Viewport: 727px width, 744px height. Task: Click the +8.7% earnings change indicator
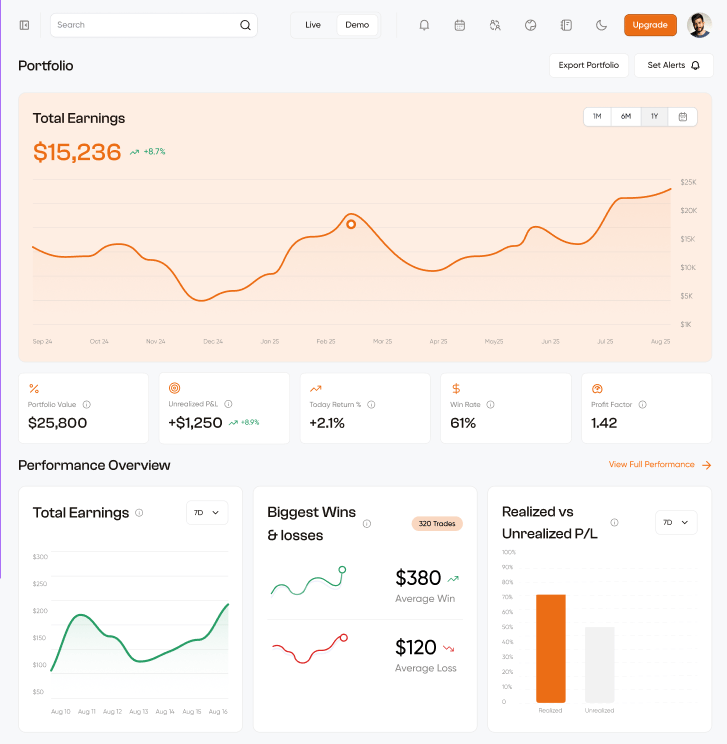(x=148, y=152)
